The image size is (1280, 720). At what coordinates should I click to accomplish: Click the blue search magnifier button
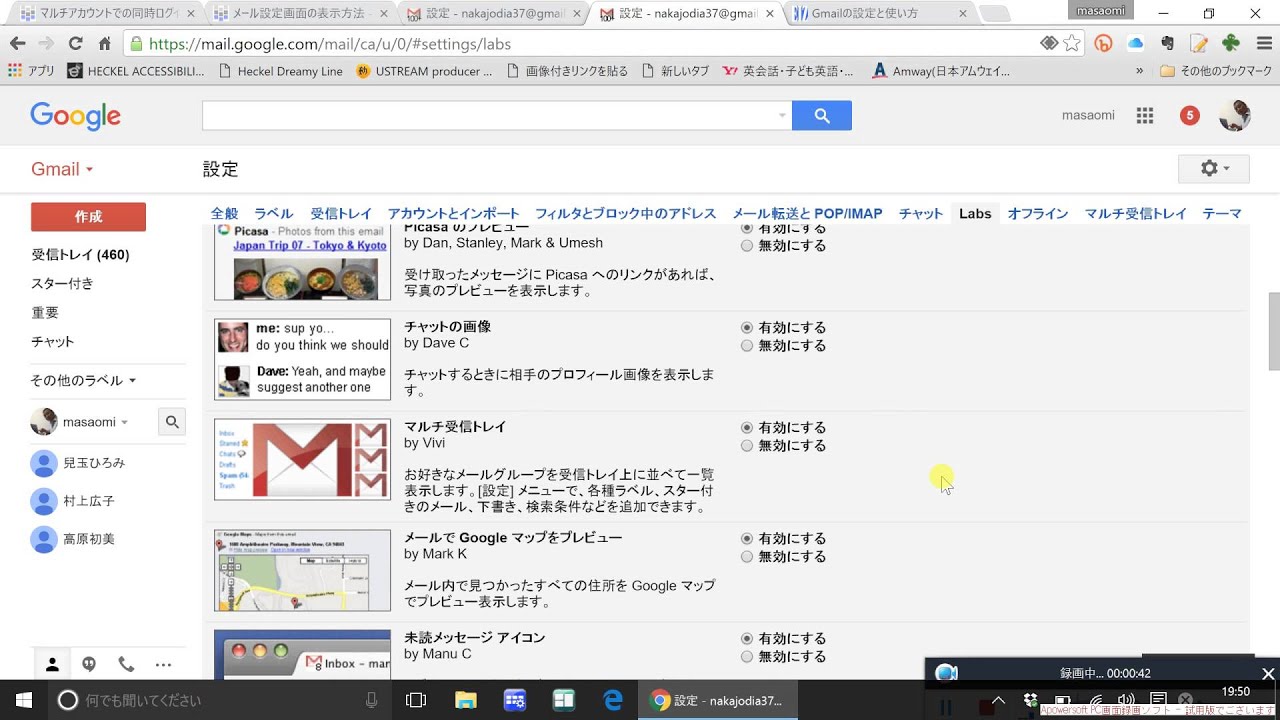[x=821, y=115]
